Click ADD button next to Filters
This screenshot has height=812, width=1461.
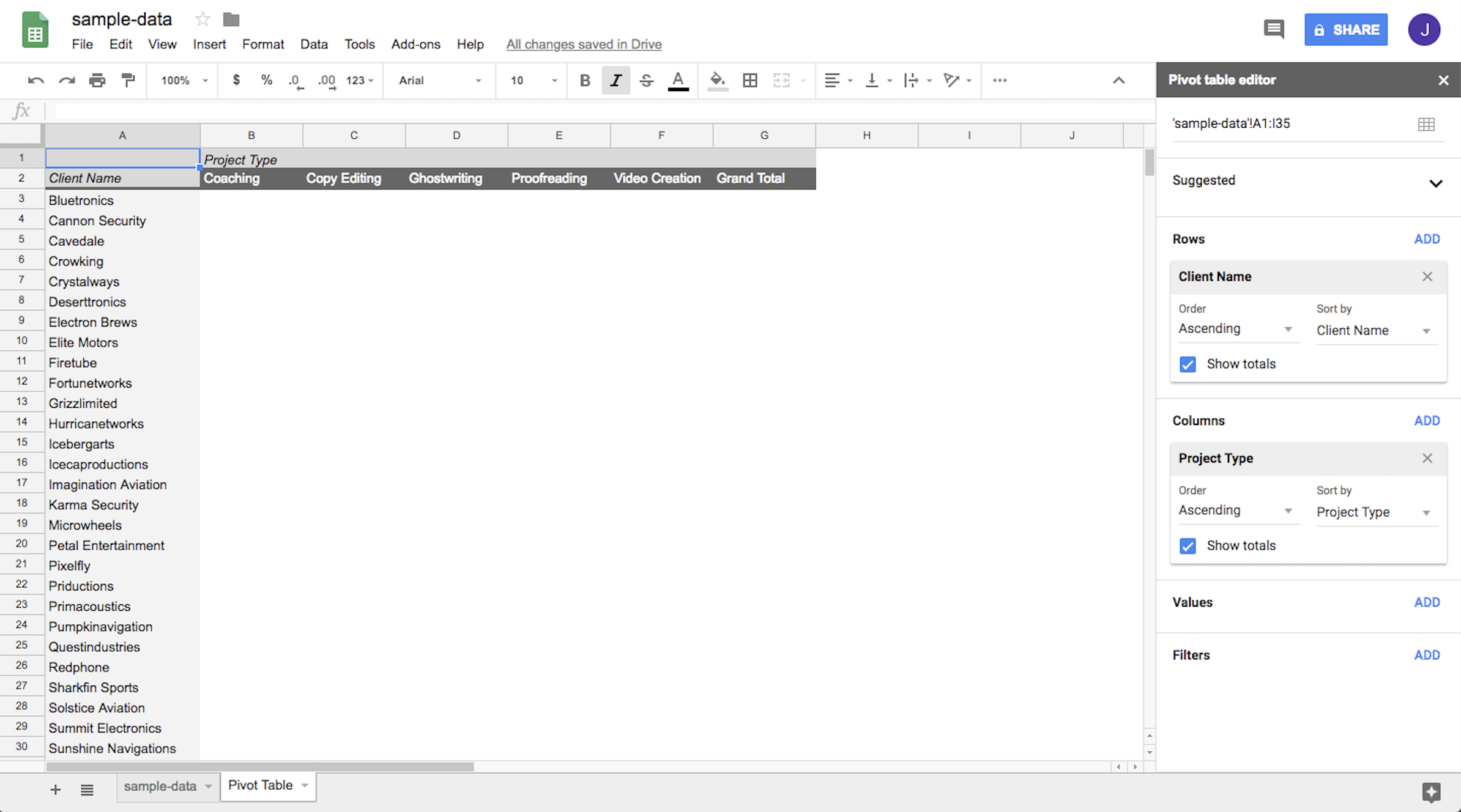click(x=1427, y=655)
